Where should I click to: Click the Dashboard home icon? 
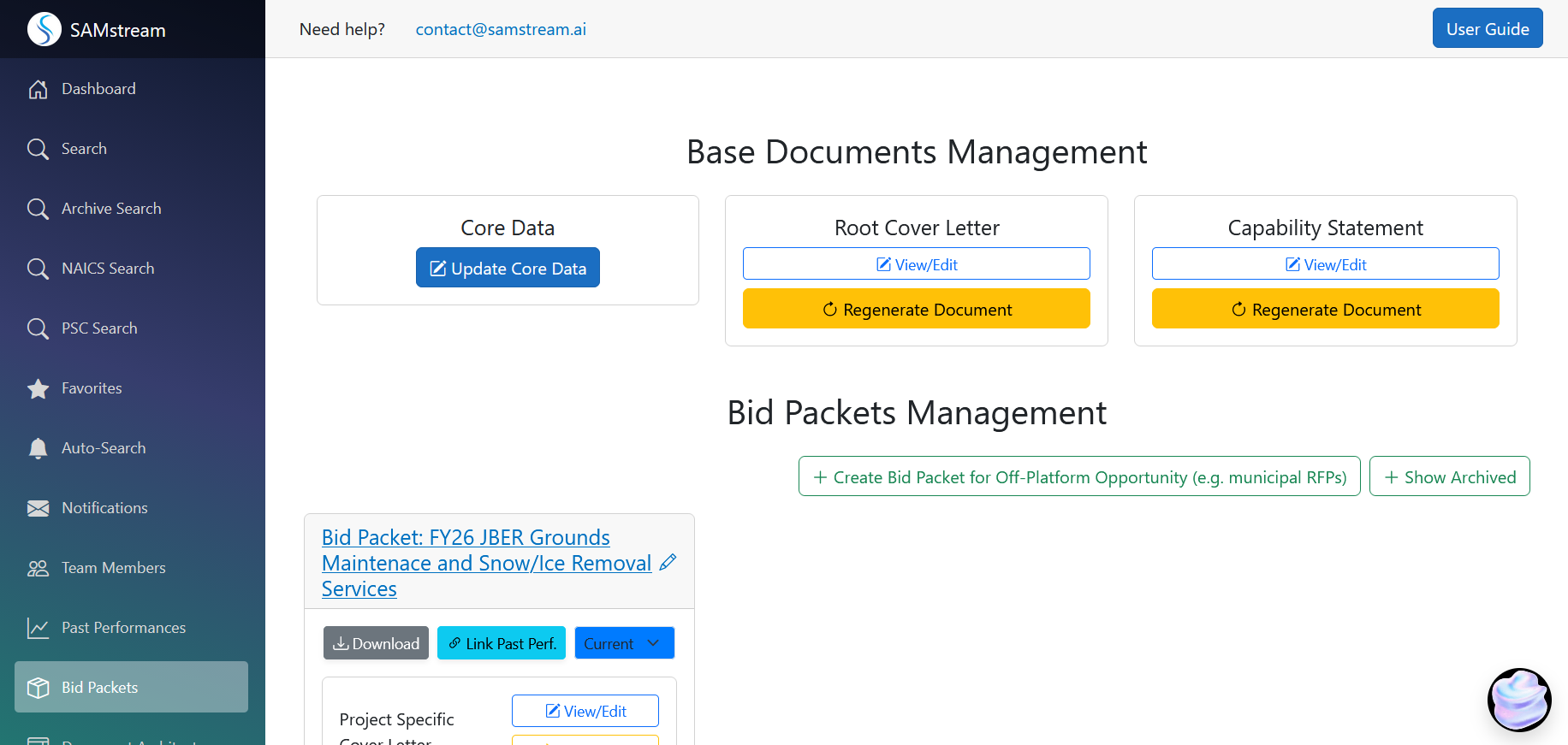point(38,89)
